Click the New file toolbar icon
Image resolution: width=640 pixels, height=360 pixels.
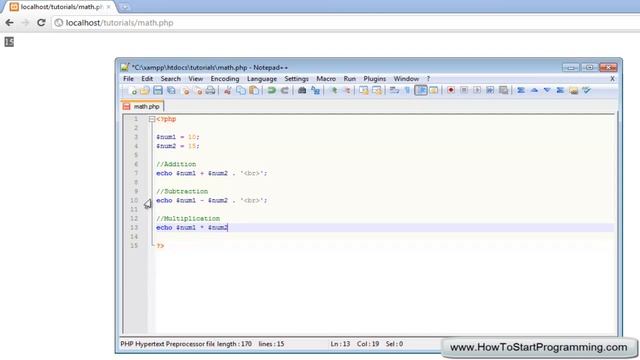[133, 91]
